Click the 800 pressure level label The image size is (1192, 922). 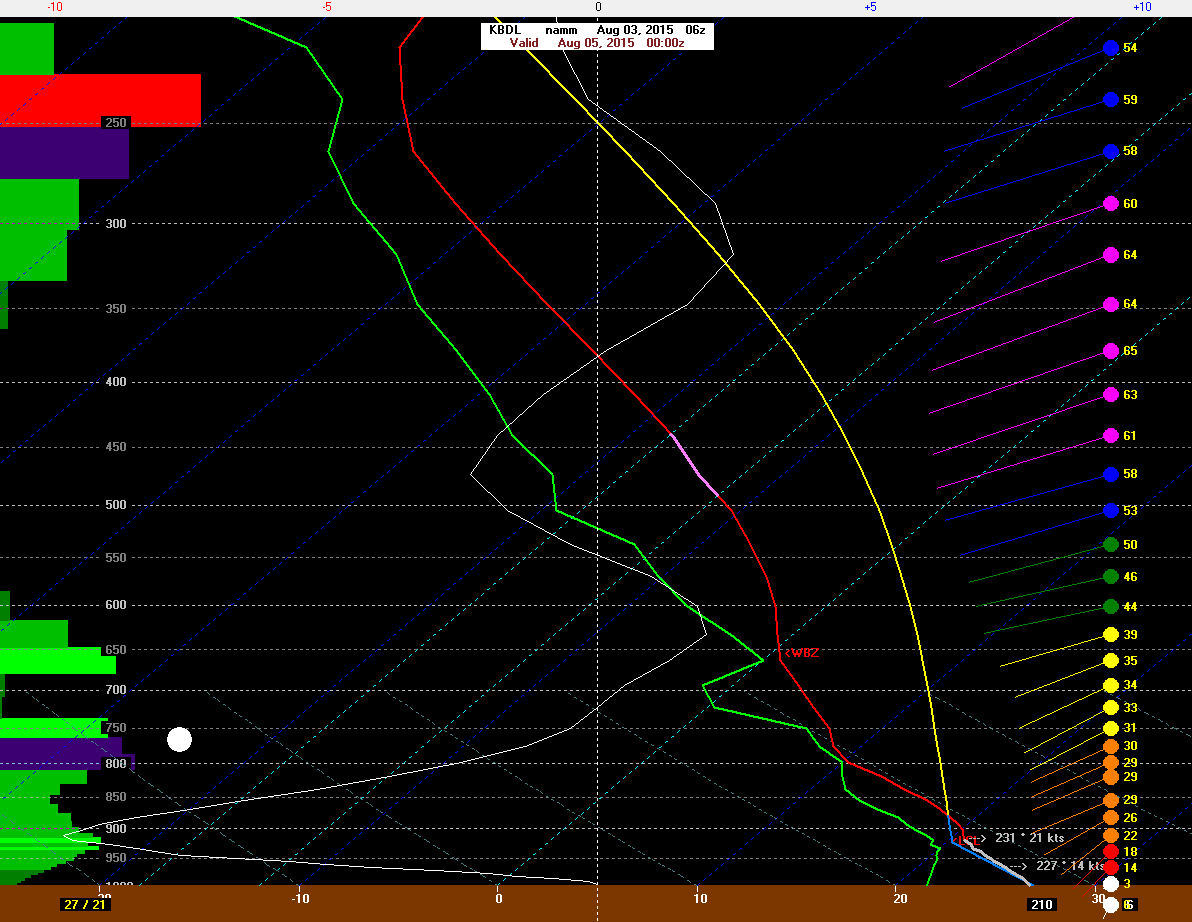tap(116, 764)
